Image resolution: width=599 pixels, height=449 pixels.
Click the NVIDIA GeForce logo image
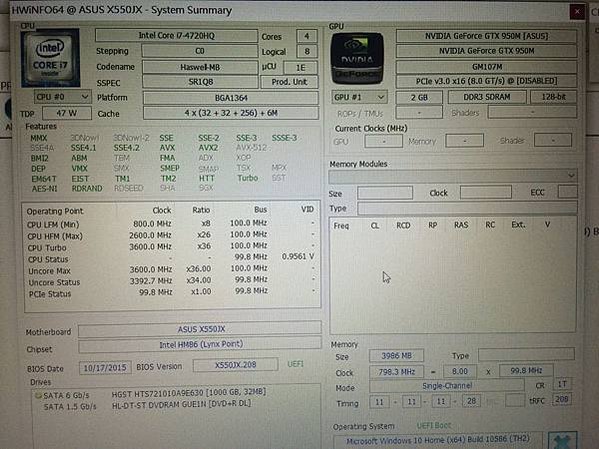357,58
